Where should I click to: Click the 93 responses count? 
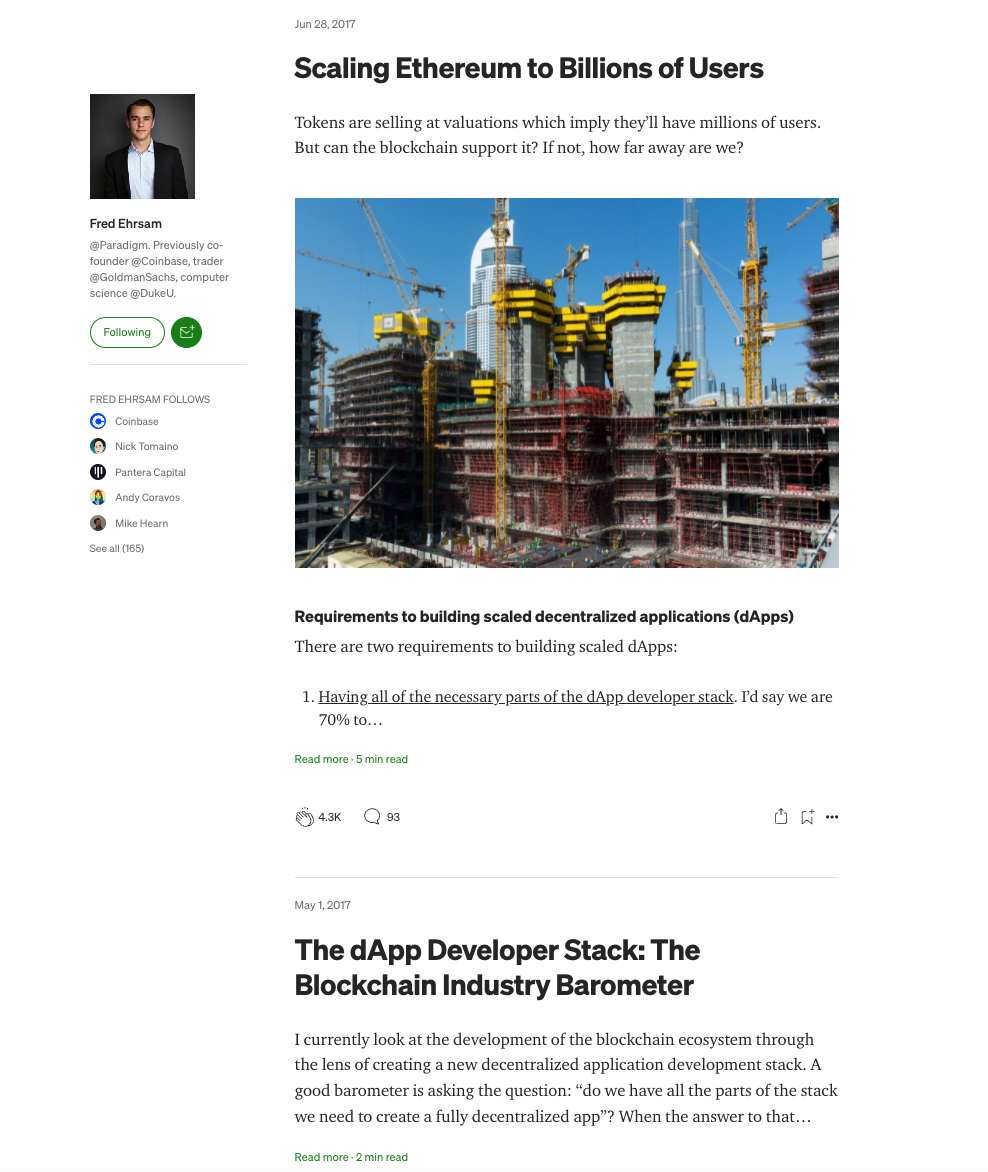pyautogui.click(x=393, y=817)
